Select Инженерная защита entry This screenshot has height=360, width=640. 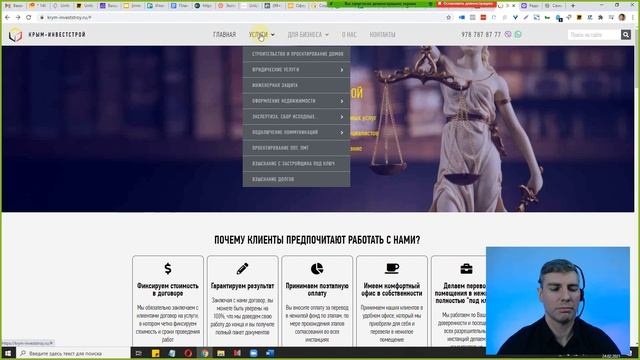(296, 85)
